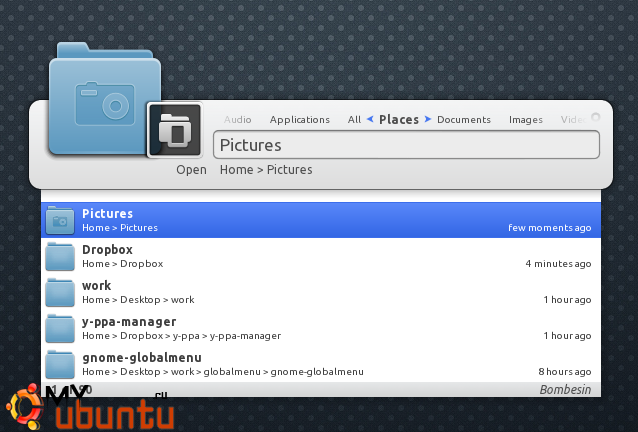Click the Dropbox result folder icon
The height and width of the screenshot is (432, 638).
[61, 257]
